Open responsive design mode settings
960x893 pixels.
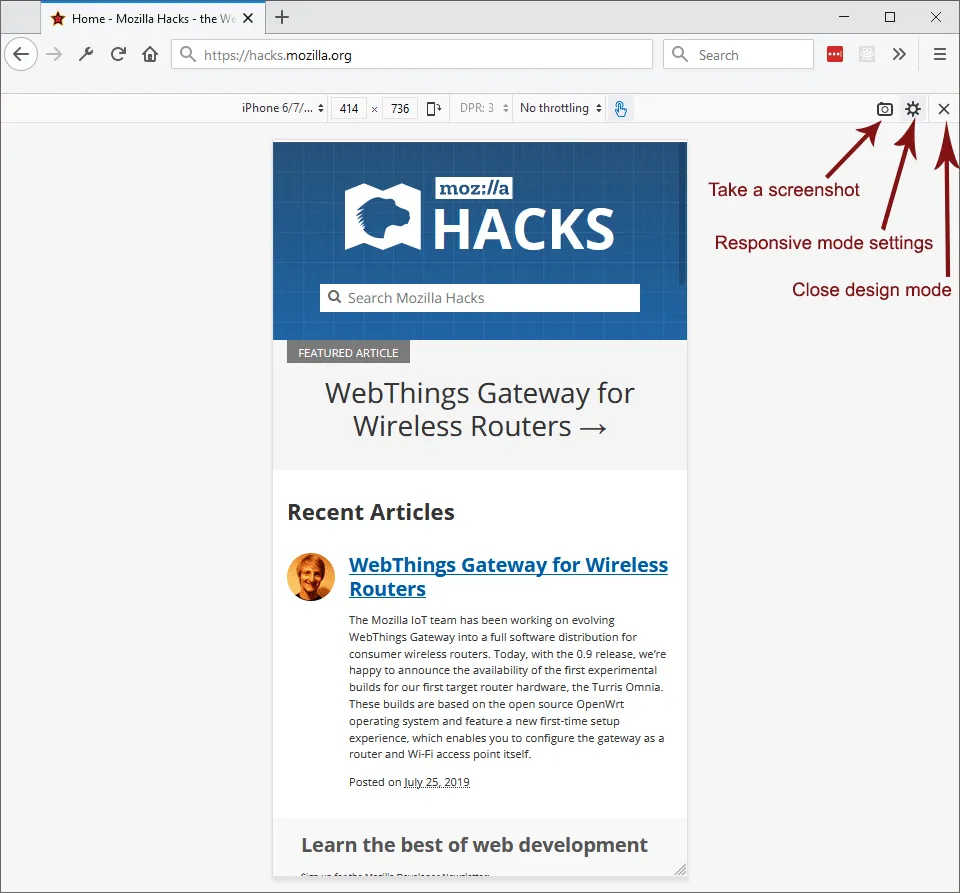pos(912,108)
